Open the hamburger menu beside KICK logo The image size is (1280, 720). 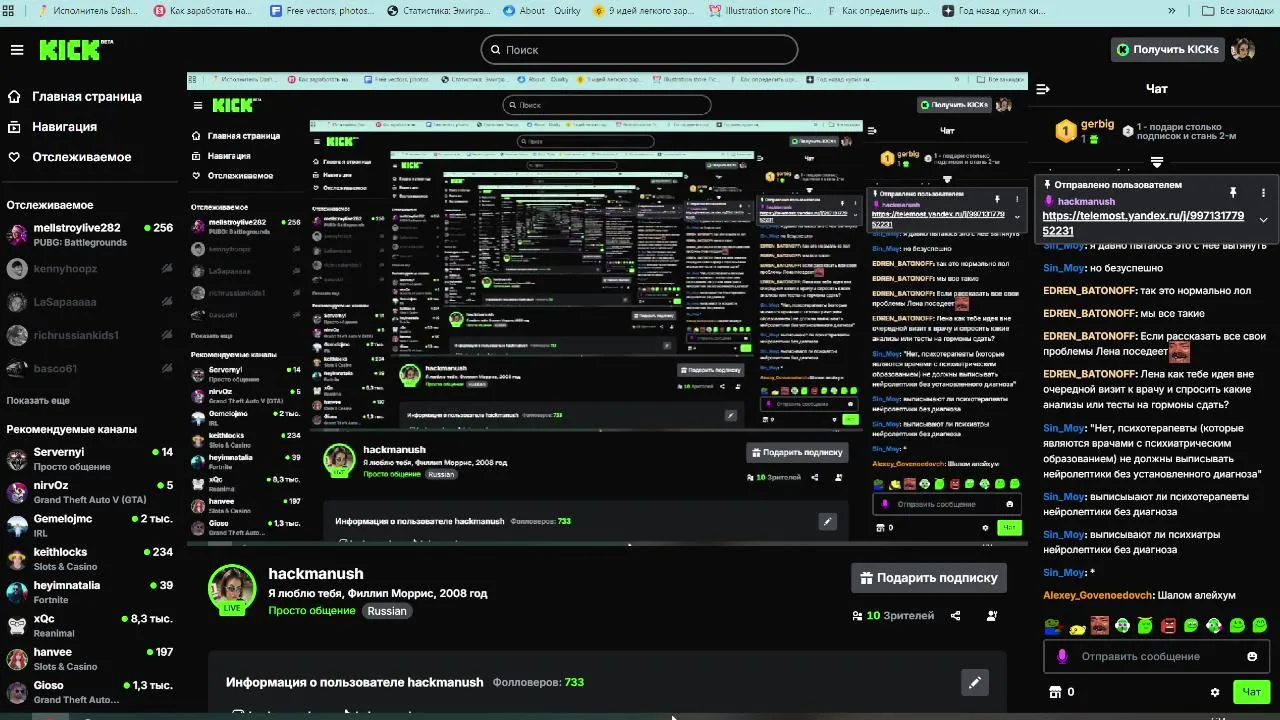(17, 50)
